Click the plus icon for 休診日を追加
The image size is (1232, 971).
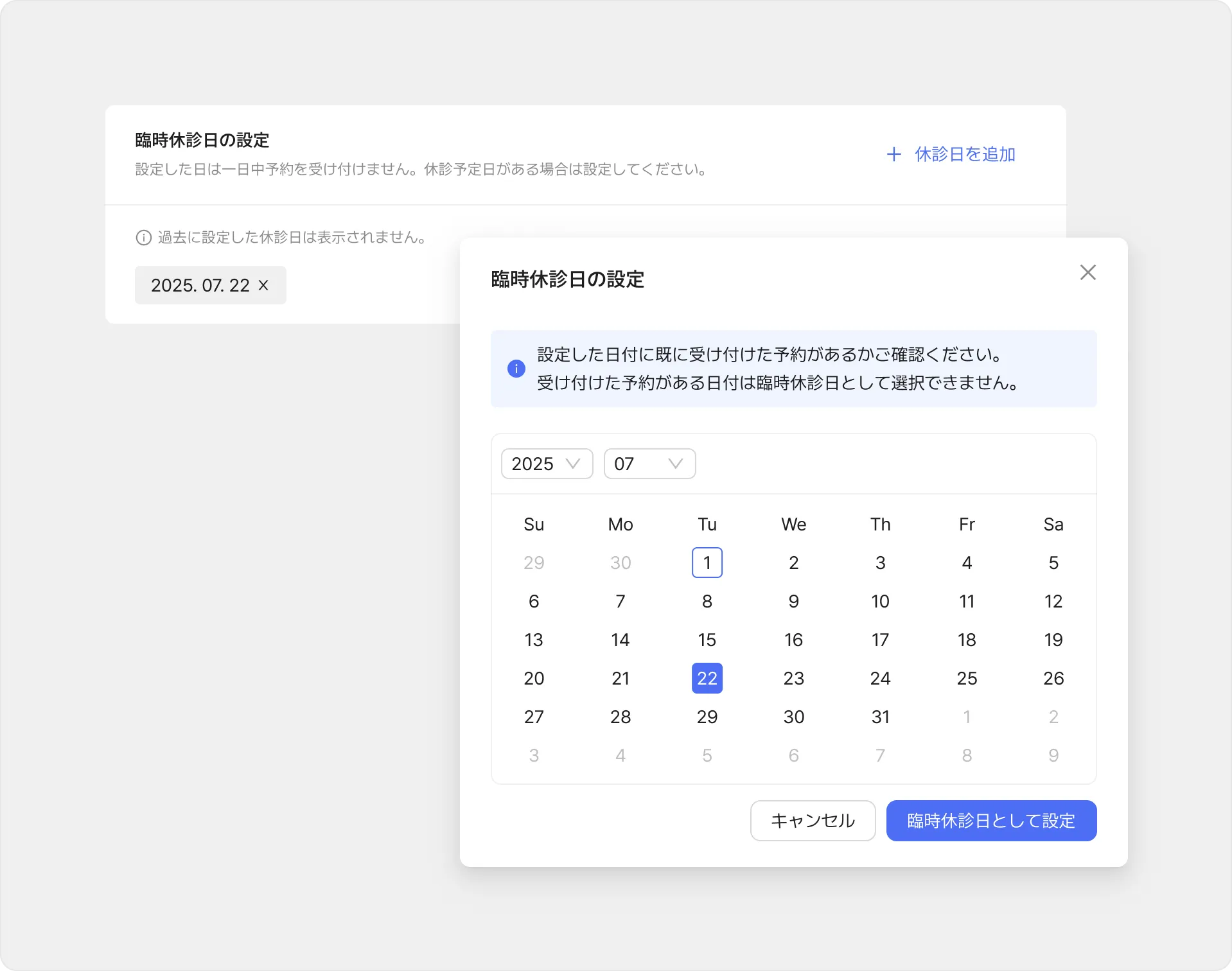tap(893, 154)
